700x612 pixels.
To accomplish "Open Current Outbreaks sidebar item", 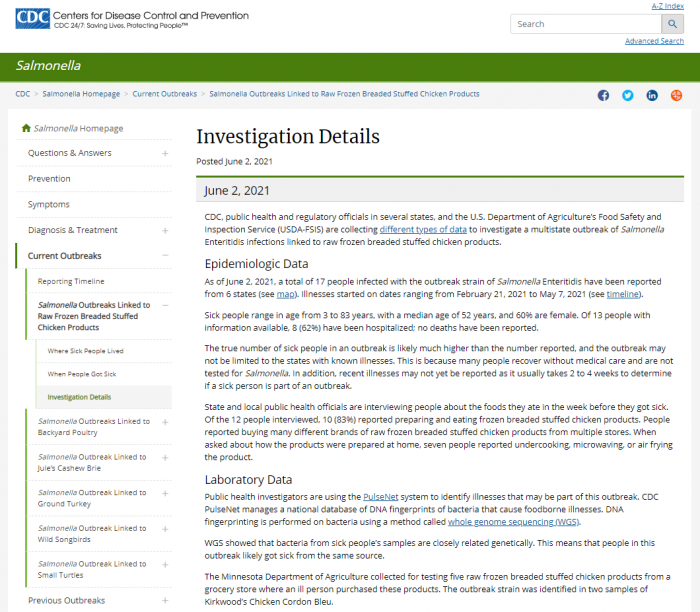I will 65,256.
